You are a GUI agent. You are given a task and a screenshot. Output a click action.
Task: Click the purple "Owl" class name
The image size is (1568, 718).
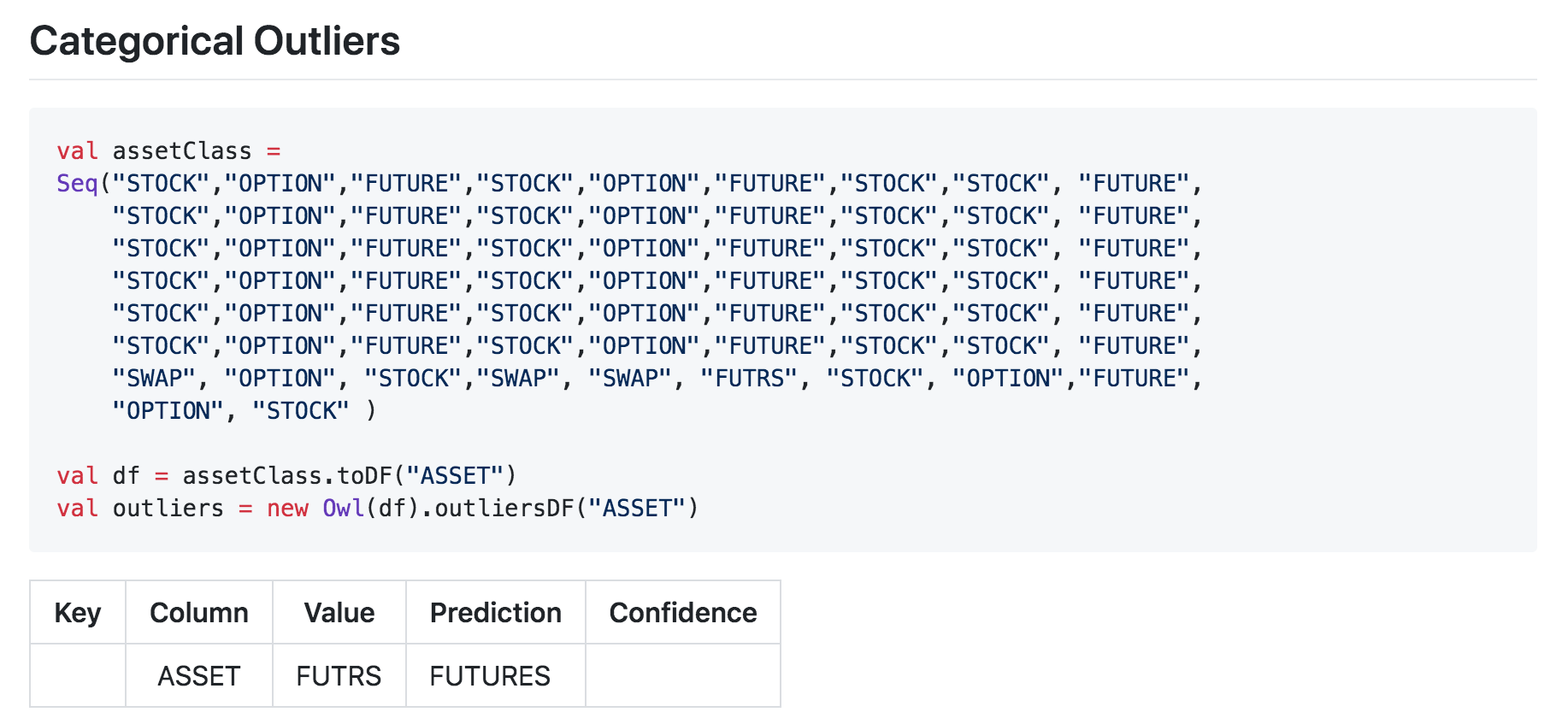(344, 509)
